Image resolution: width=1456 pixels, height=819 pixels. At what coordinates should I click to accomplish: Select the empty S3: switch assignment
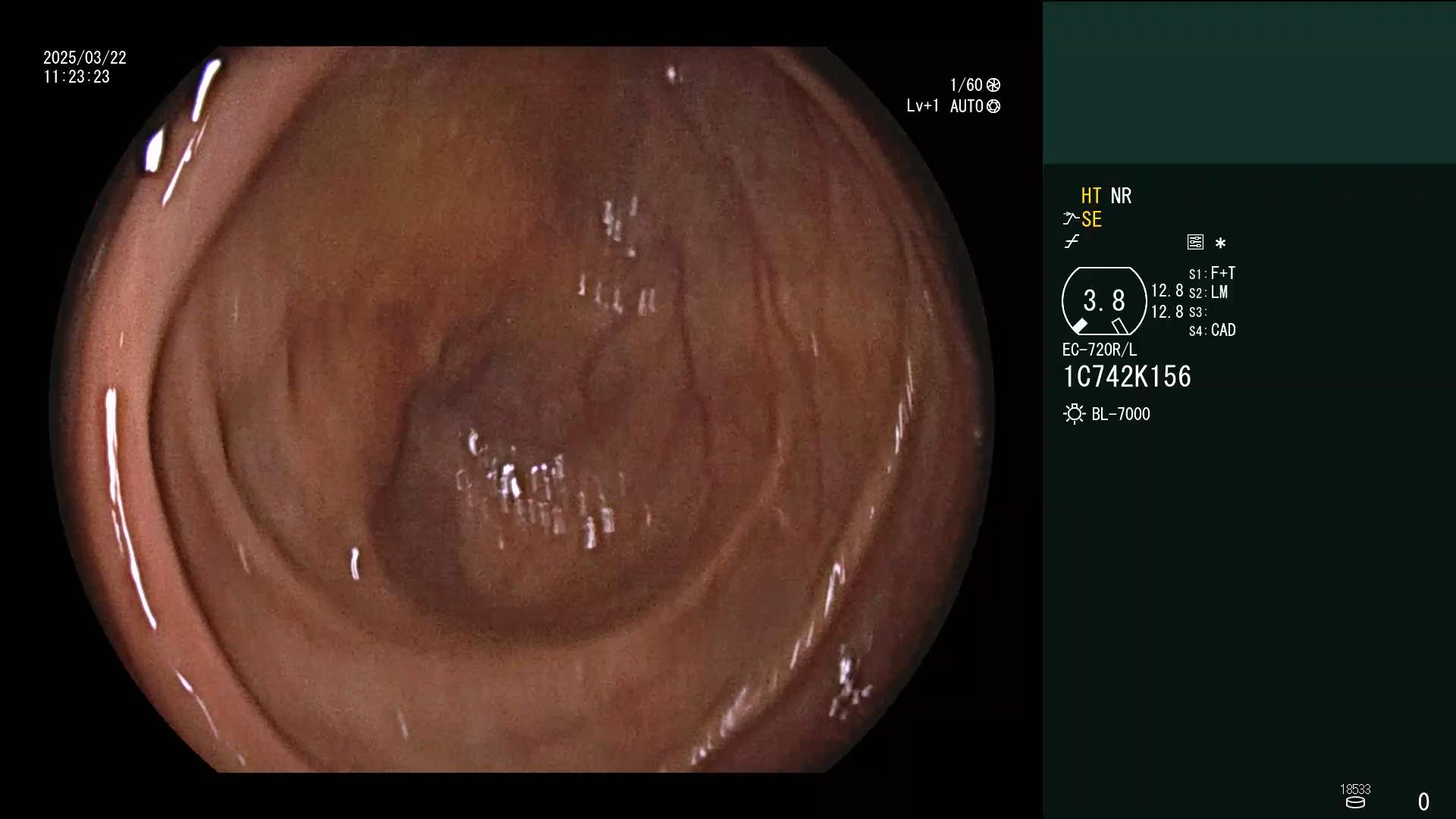[1197, 312]
